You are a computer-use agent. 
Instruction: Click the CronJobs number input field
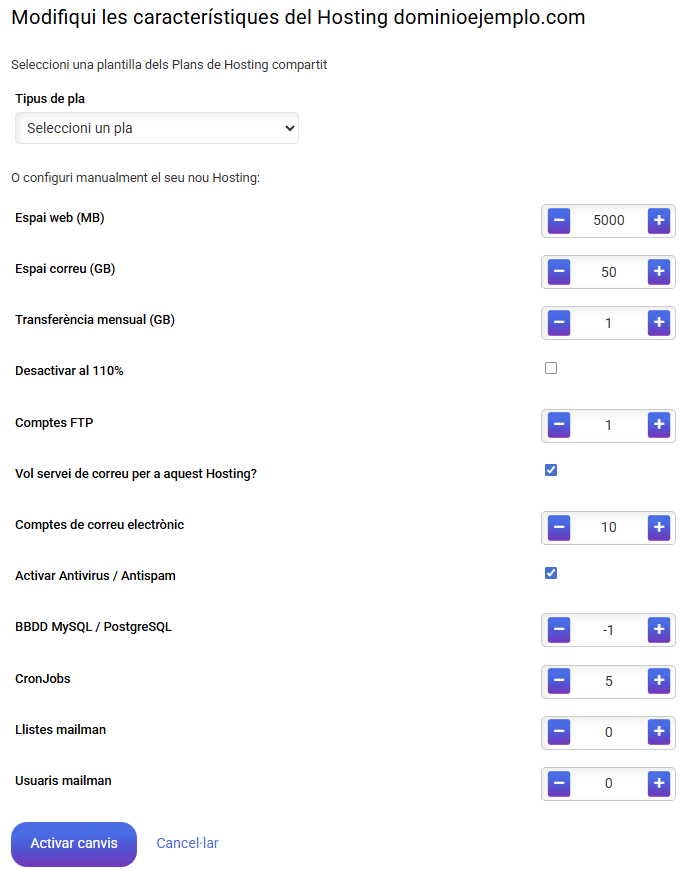608,682
